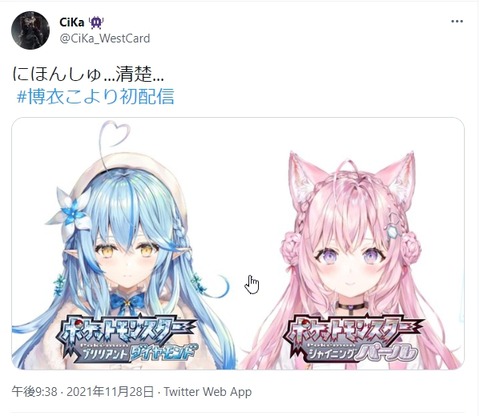Click the heart-shaped hair strand
This screenshot has height=416, width=480.
point(114,135)
